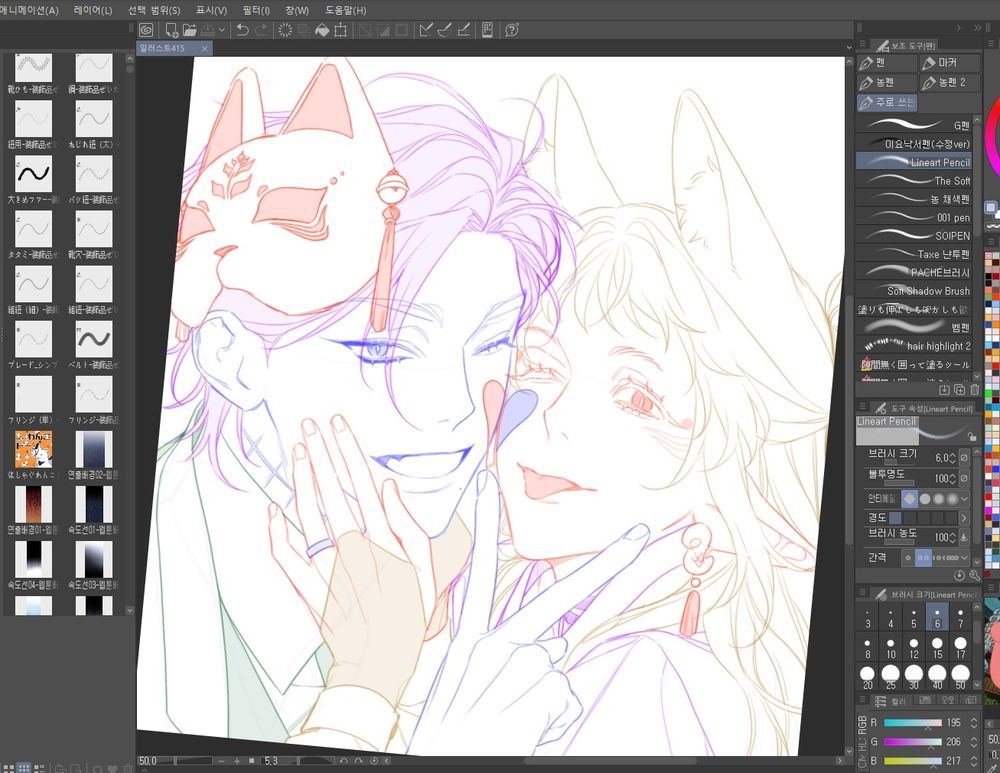Click reset tool property to default icon
Image resolution: width=1000 pixels, height=773 pixels.
[960, 575]
